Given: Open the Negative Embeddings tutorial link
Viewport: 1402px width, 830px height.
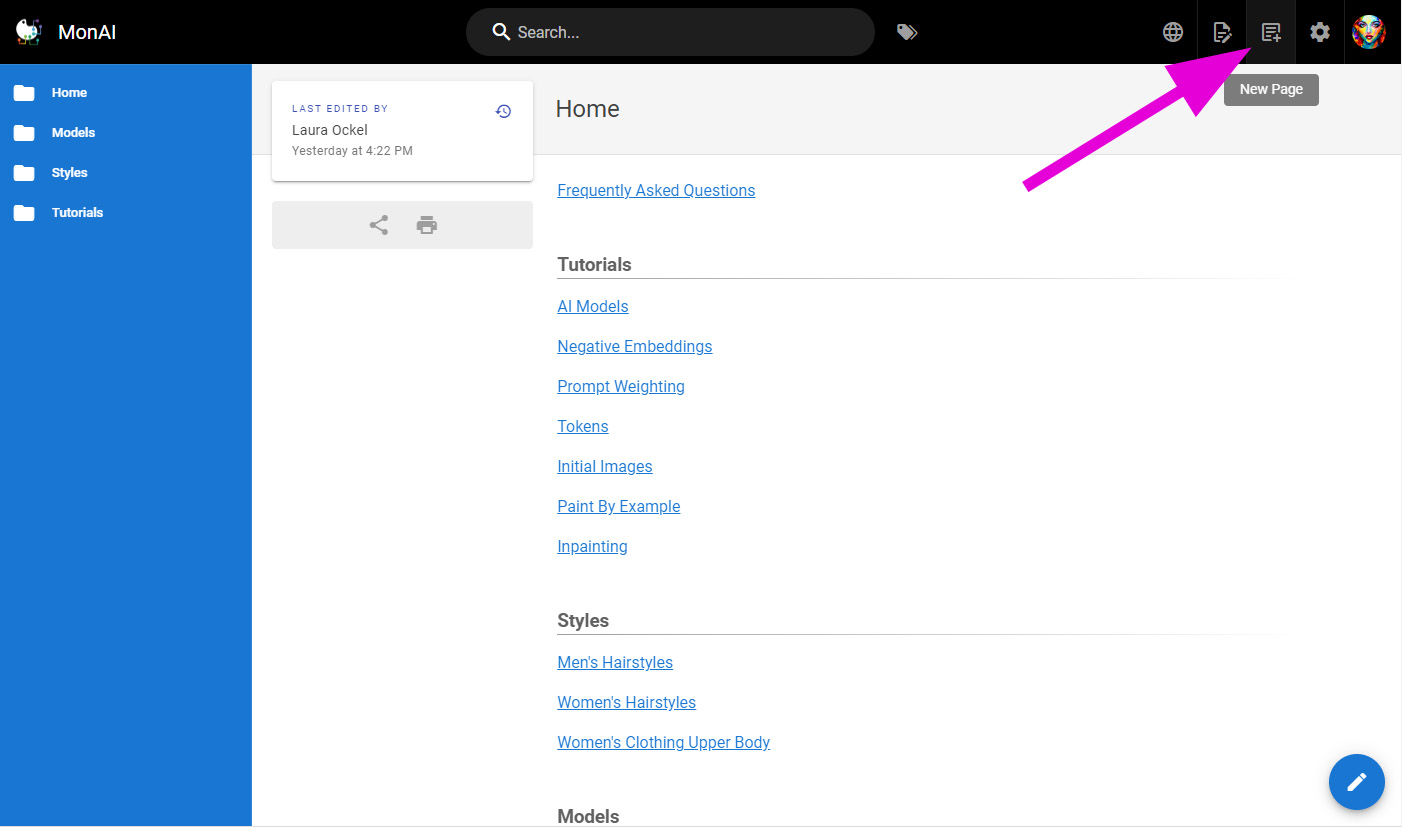Looking at the screenshot, I should click(634, 346).
